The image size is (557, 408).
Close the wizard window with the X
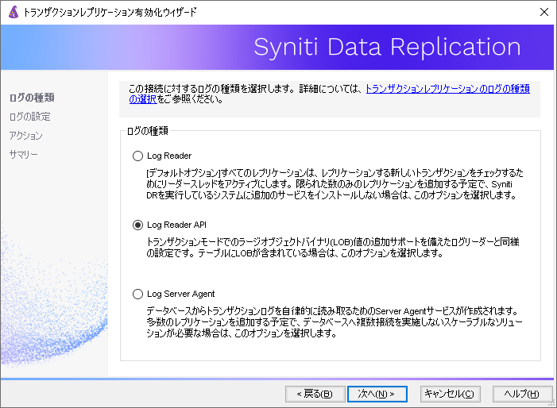pos(544,12)
